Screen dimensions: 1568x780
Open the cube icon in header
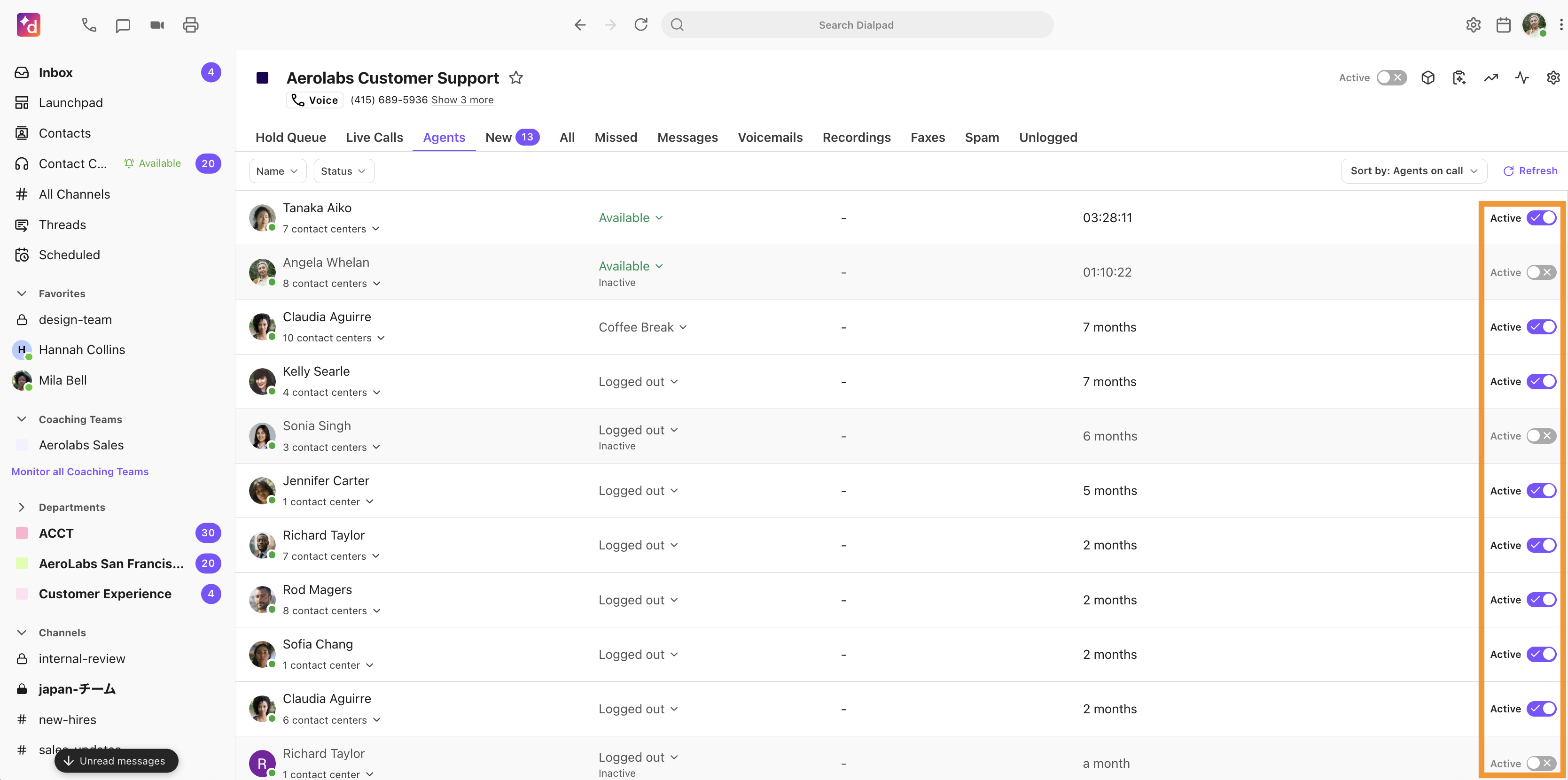click(x=1428, y=78)
